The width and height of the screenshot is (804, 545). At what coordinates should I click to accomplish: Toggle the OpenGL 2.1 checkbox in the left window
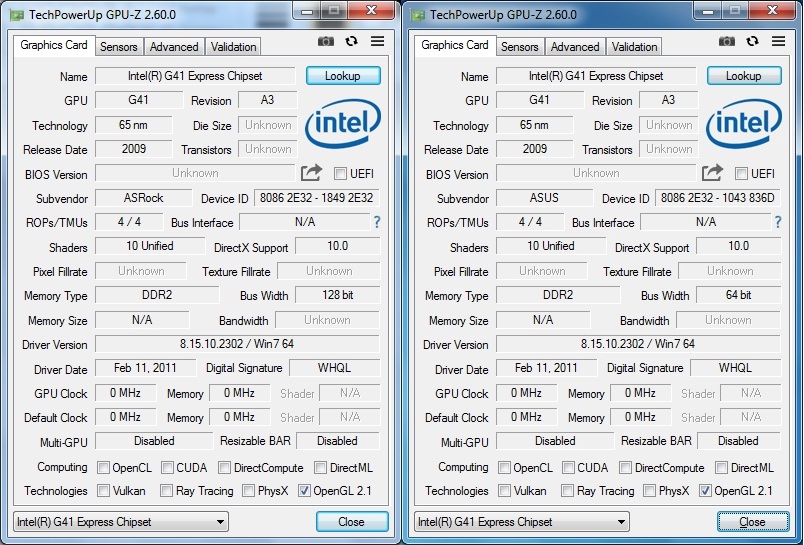[x=304, y=491]
